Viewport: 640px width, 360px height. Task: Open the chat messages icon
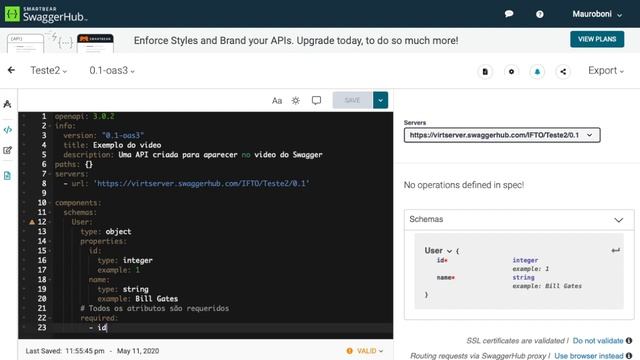coord(509,14)
